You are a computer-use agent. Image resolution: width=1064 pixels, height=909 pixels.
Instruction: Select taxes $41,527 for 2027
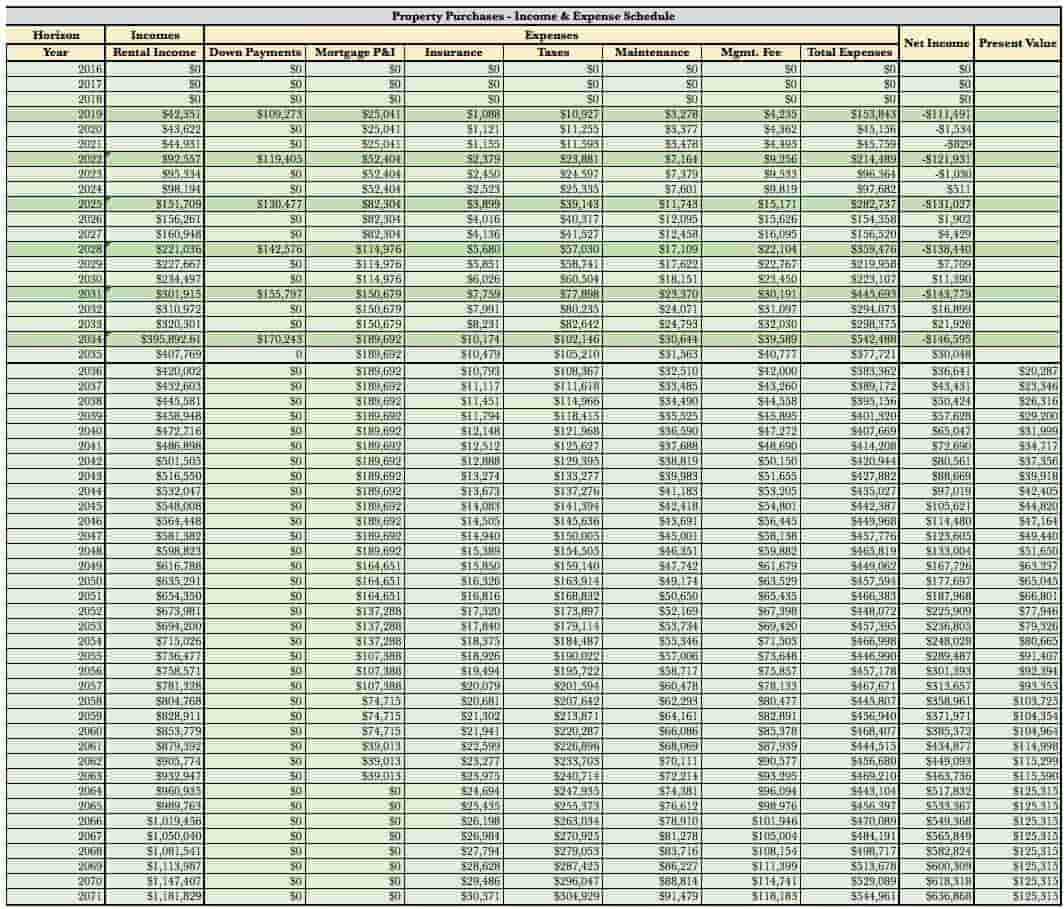(552, 235)
